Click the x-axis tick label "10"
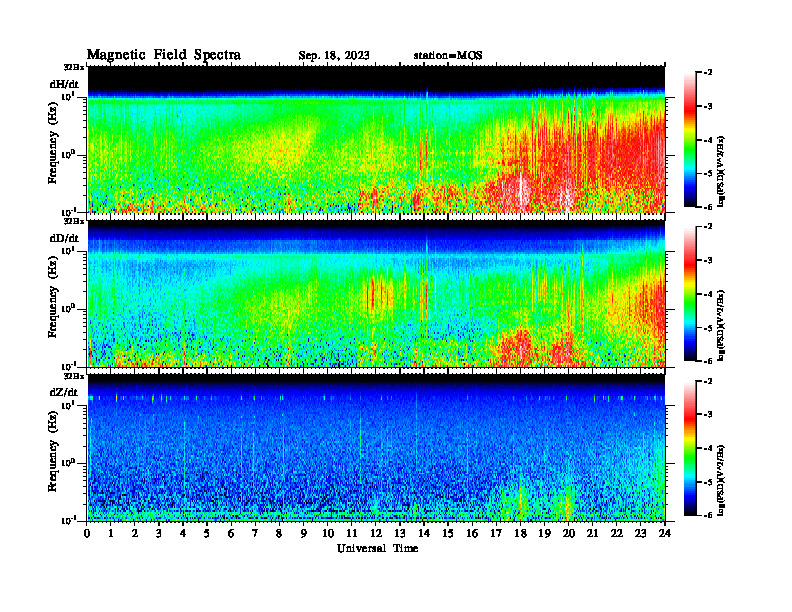The width and height of the screenshot is (792, 612). pos(328,533)
